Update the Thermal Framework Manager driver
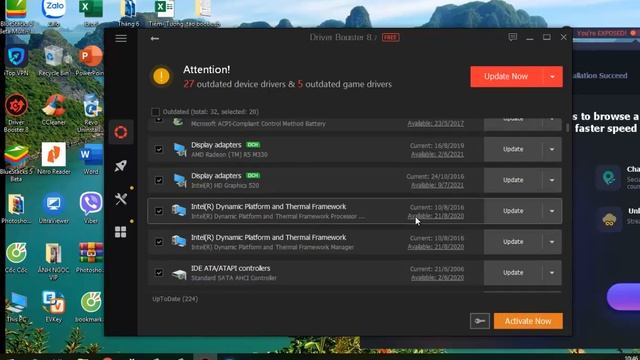Viewport: 640px width, 360px height. pyautogui.click(x=513, y=242)
